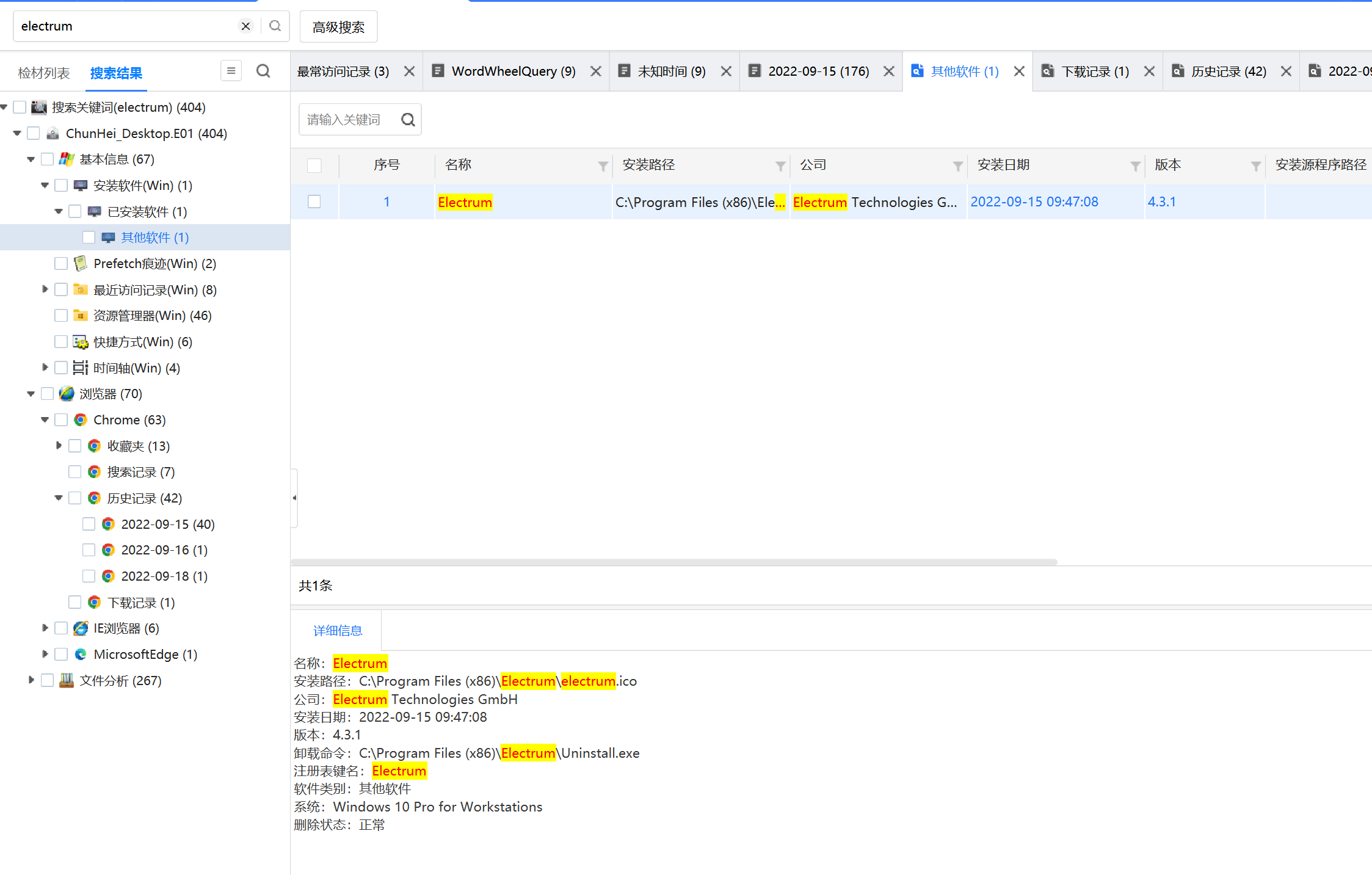Open the 详细信息 tab
Viewport: 1372px width, 875px height.
(338, 631)
